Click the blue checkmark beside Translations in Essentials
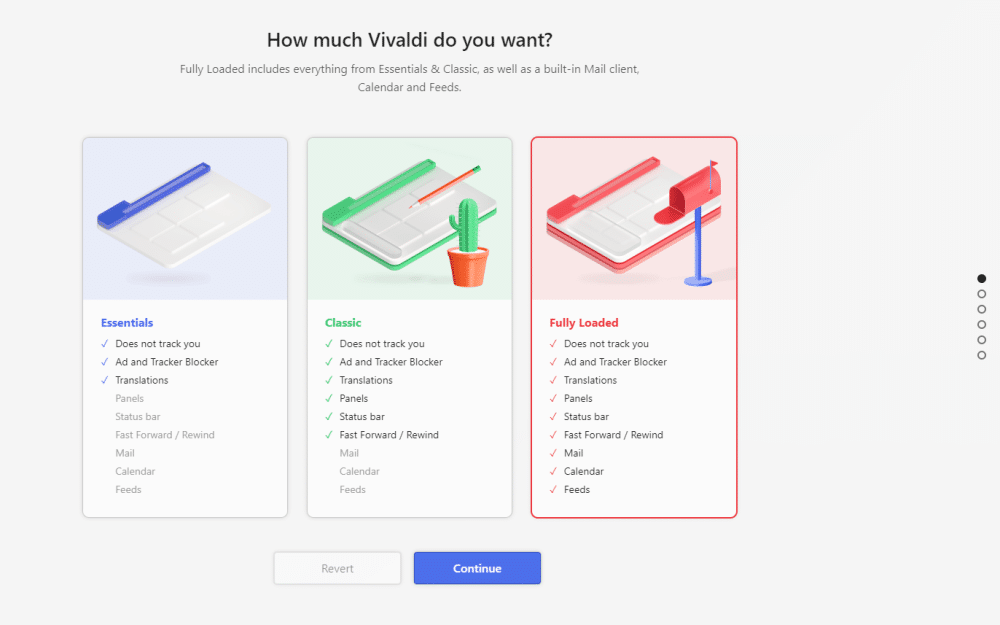The width and height of the screenshot is (1000, 625). point(105,380)
